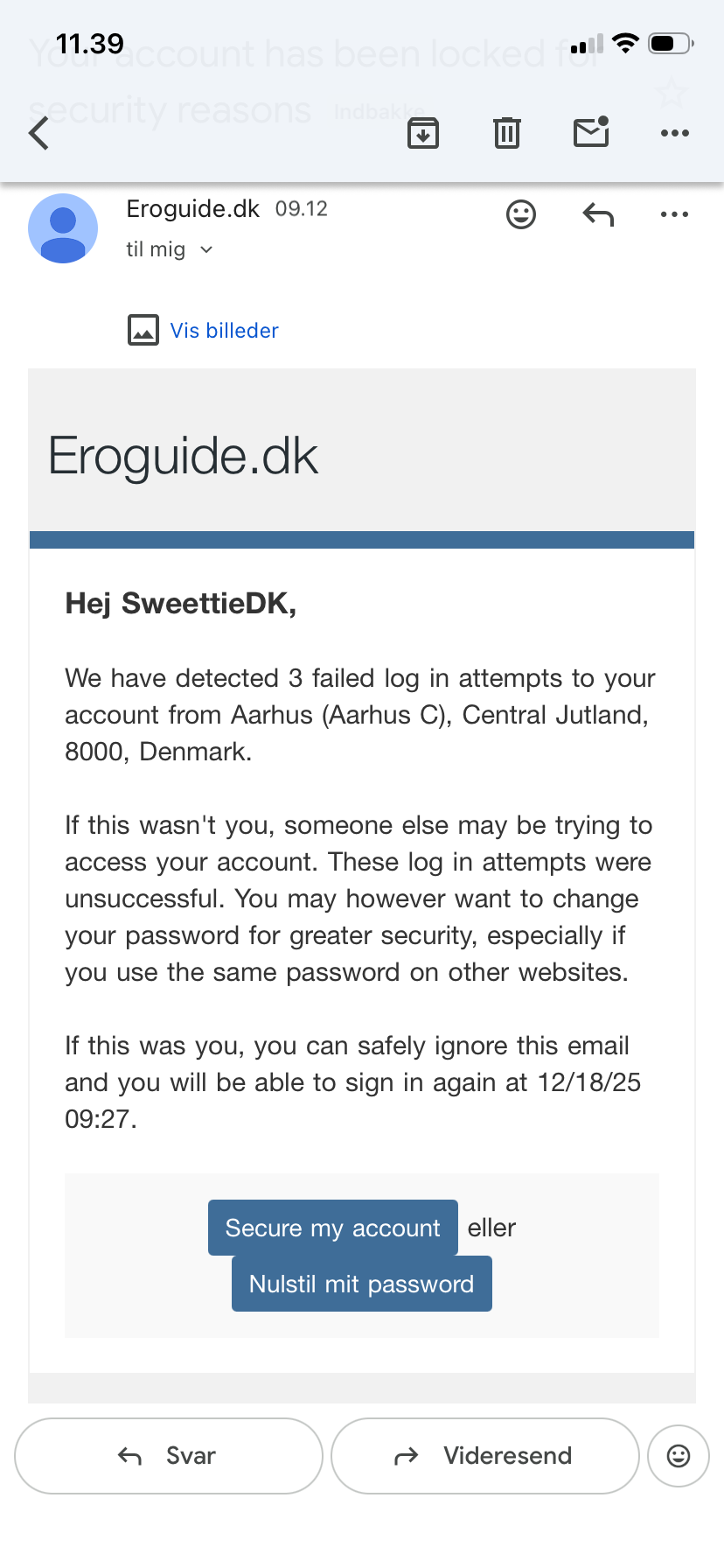This screenshot has width=724, height=1568.
Task: Tap the 'Videresend' forward button
Action: 485,1456
